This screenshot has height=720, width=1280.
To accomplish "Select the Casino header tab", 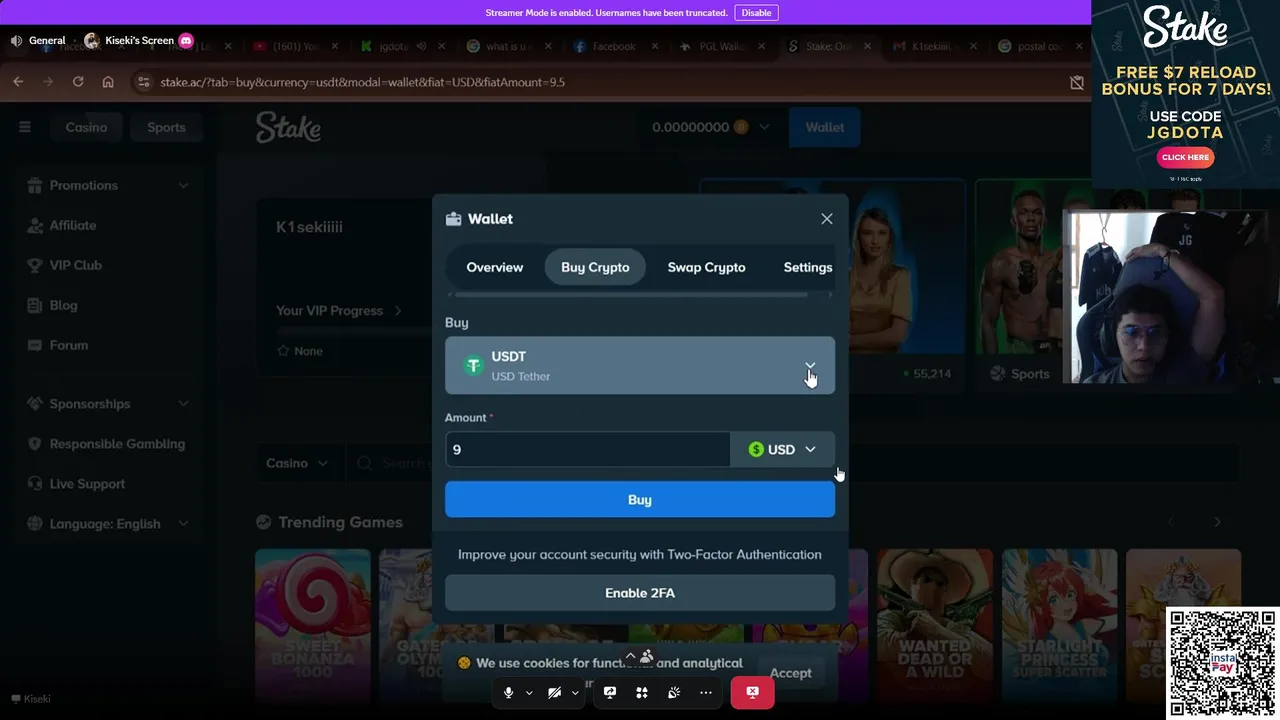I will coord(86,127).
